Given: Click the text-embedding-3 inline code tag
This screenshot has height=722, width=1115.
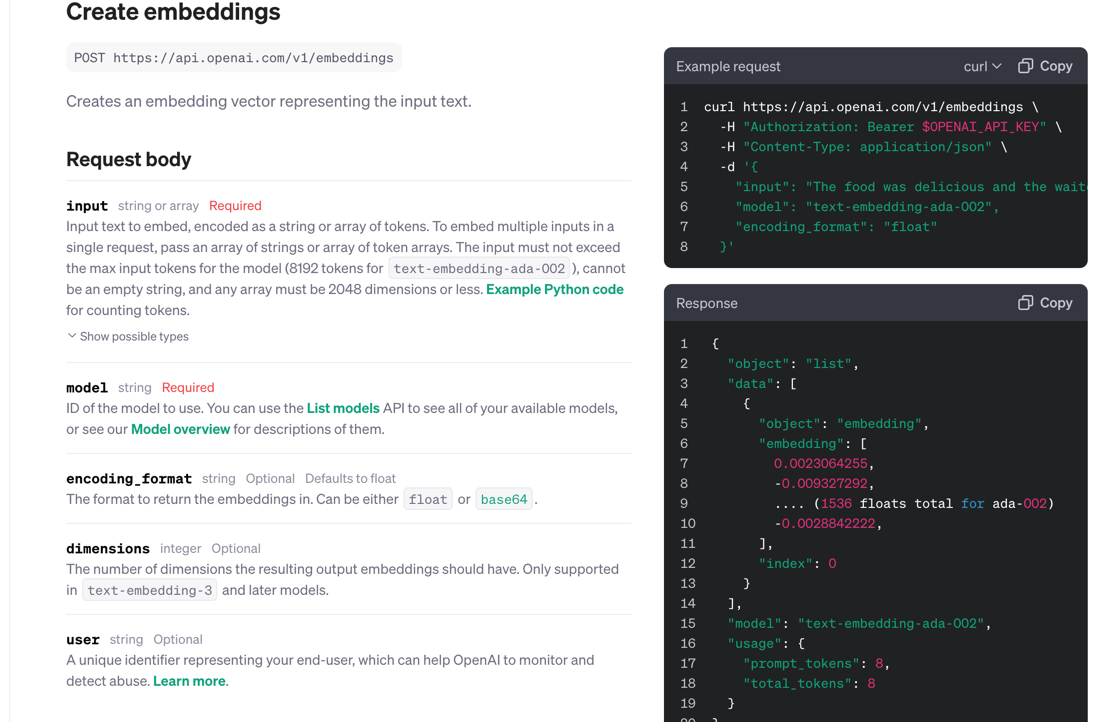Looking at the screenshot, I should point(149,590).
